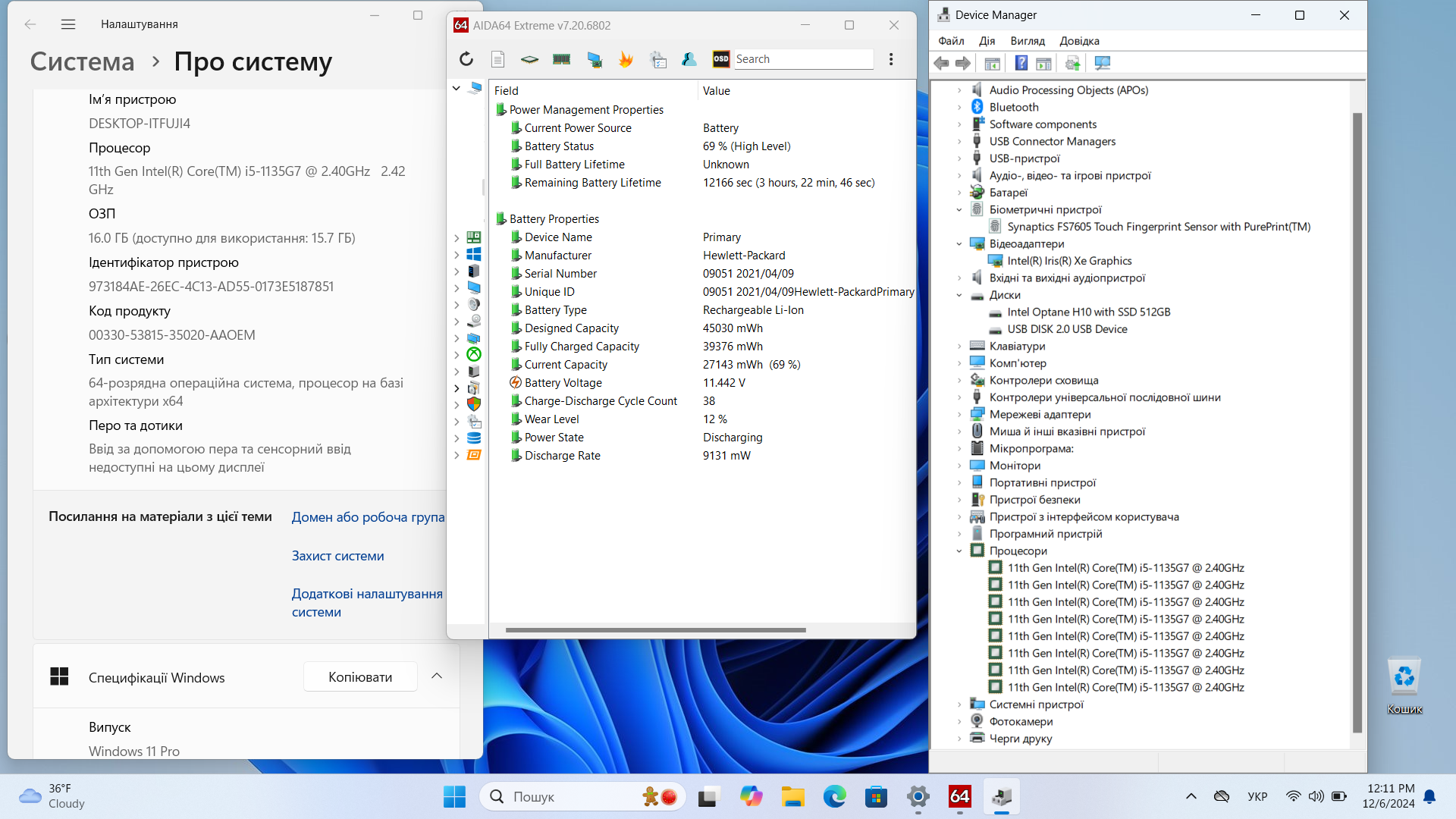Image resolution: width=1456 pixels, height=819 pixels.
Task: Show hidden system tray icons
Action: (x=1191, y=796)
